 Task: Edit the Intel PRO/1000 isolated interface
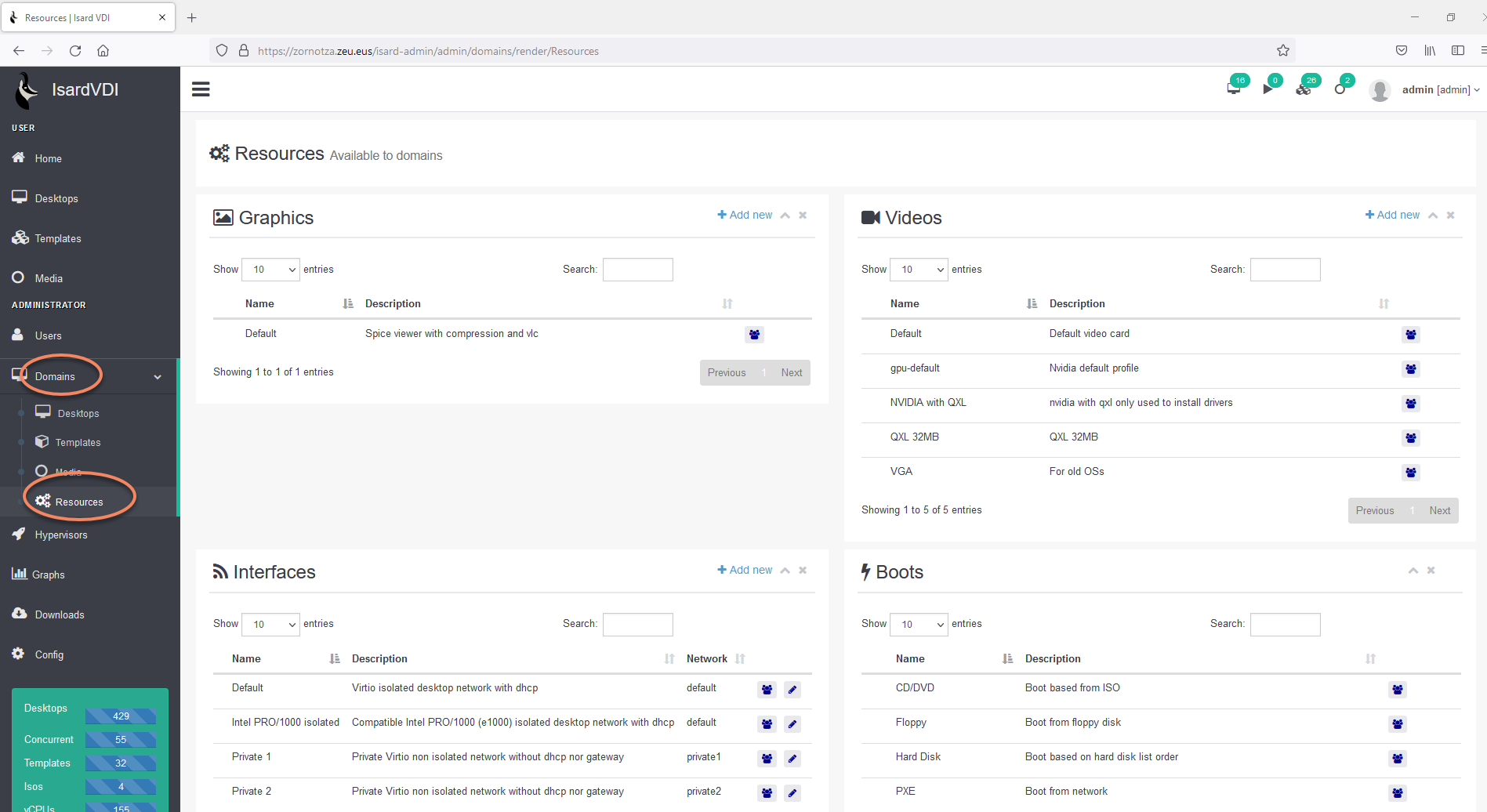tap(792, 724)
